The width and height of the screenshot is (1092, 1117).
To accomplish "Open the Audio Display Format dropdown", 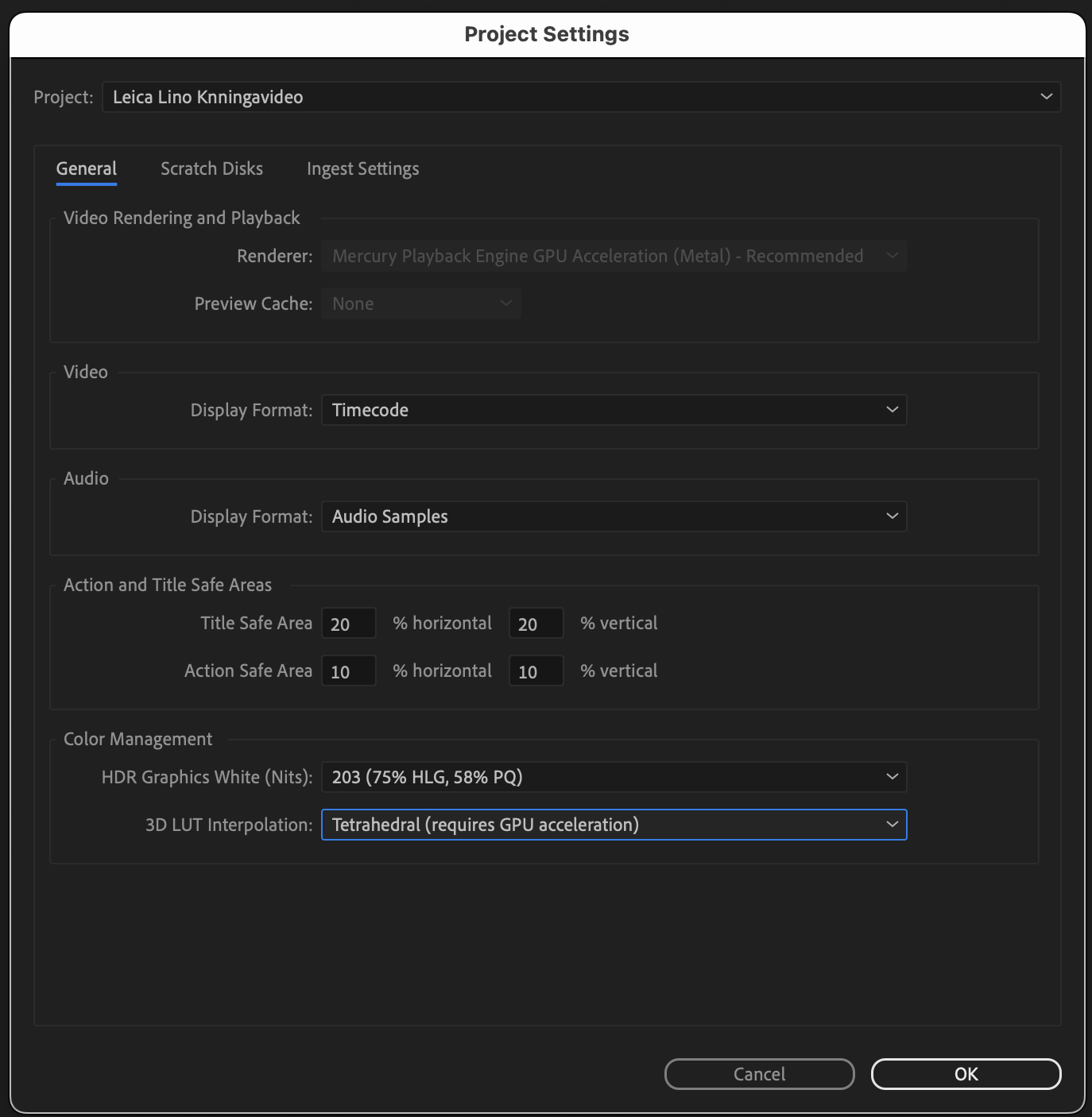I will (x=612, y=516).
